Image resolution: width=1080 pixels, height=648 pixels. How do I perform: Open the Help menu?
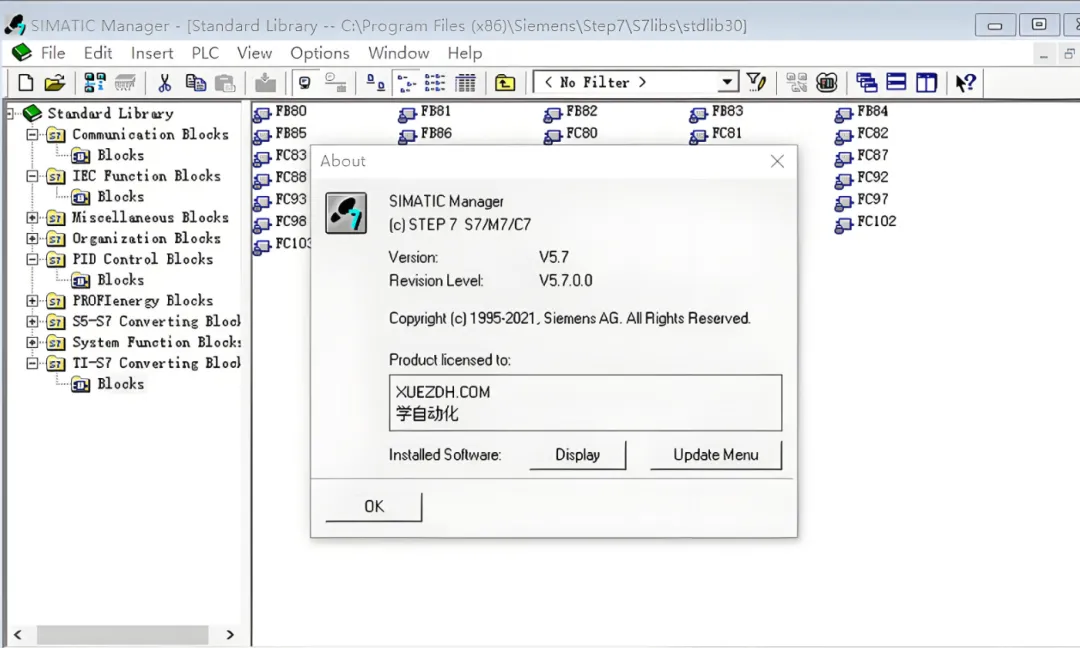point(465,53)
